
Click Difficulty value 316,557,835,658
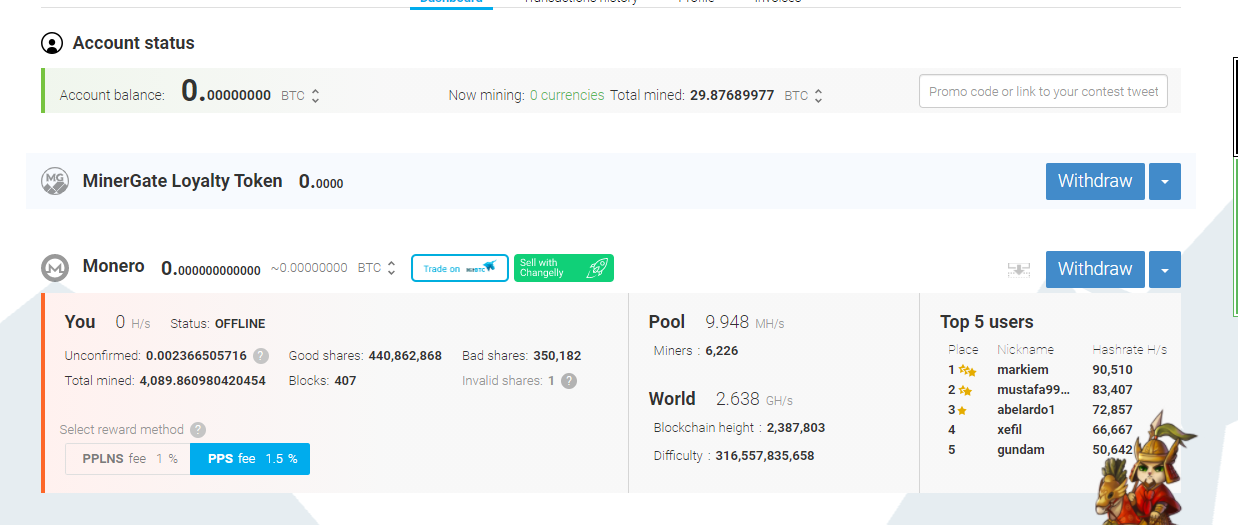click(x=765, y=455)
